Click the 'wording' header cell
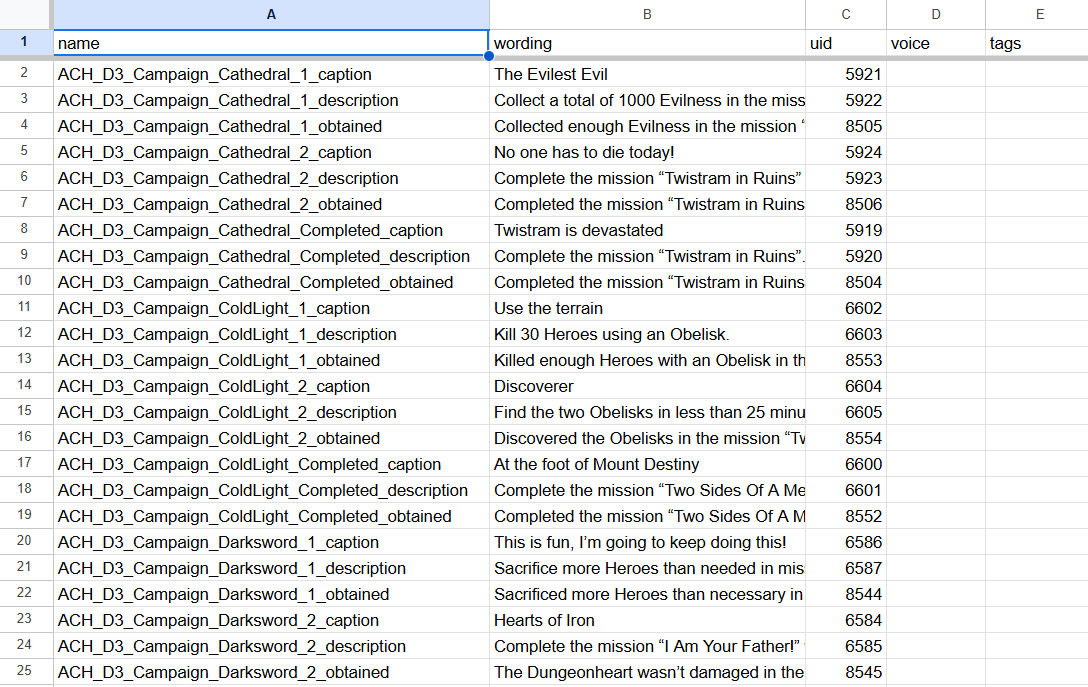This screenshot has width=1088, height=687. click(647, 43)
